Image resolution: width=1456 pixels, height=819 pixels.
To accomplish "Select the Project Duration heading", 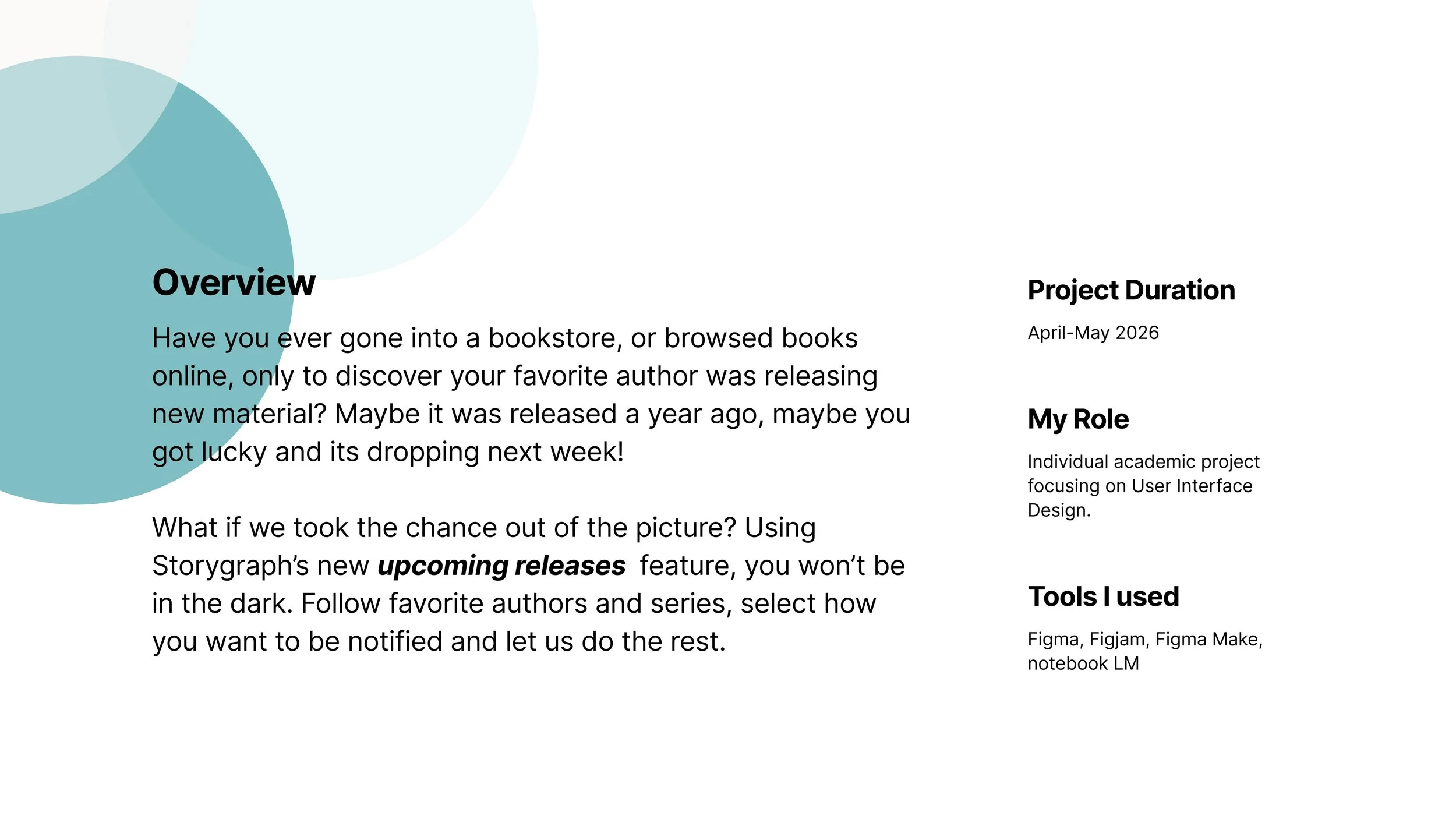I will 1131,290.
